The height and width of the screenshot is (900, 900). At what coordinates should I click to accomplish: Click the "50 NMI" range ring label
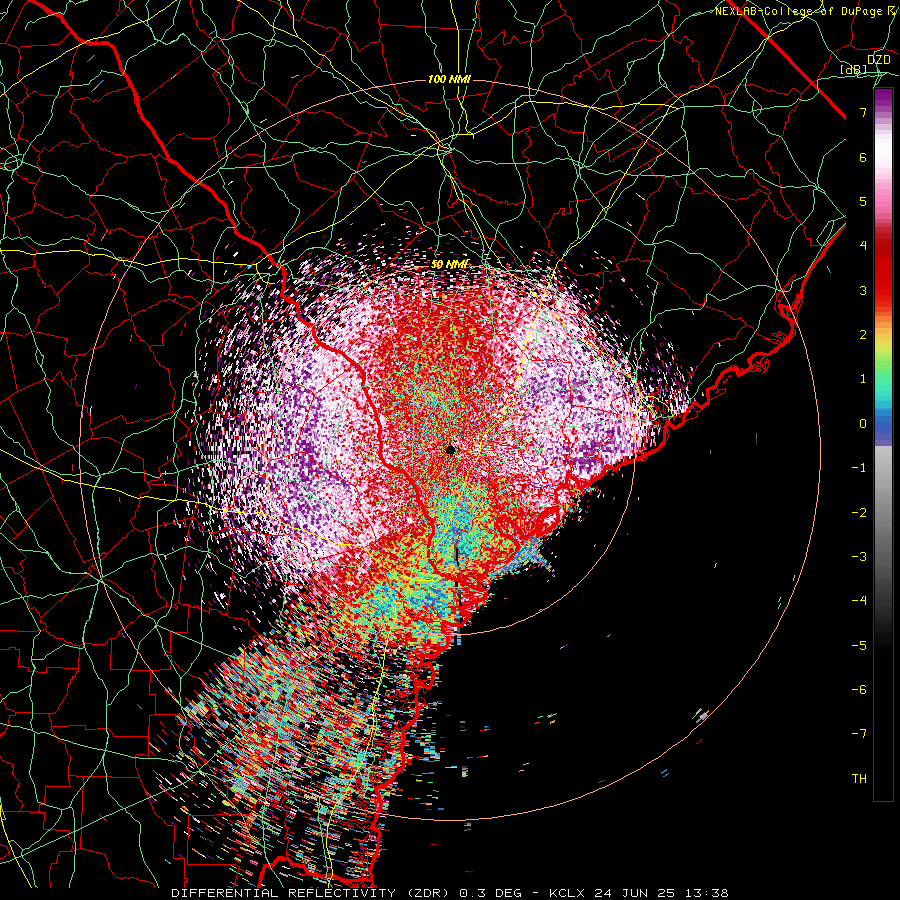coord(450,265)
